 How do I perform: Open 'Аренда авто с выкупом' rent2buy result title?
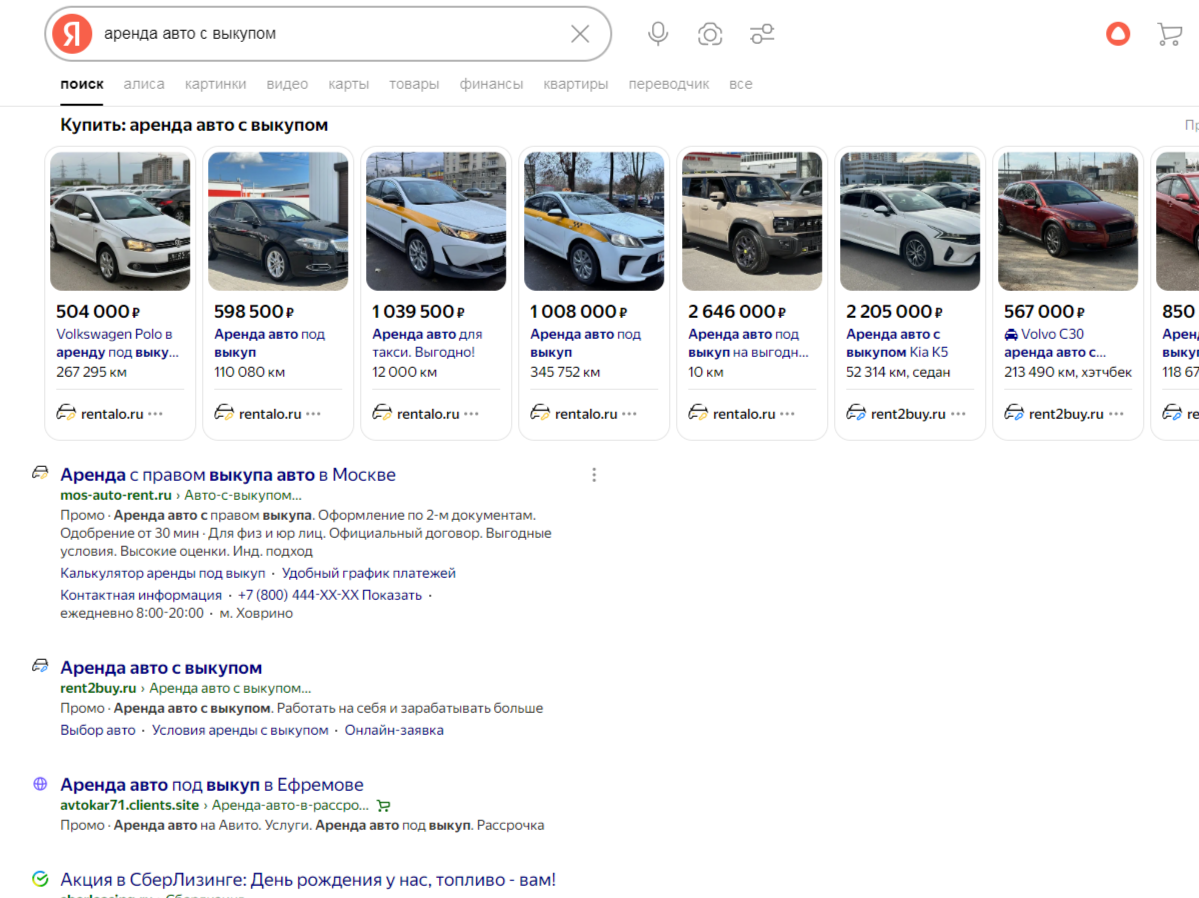(x=161, y=668)
